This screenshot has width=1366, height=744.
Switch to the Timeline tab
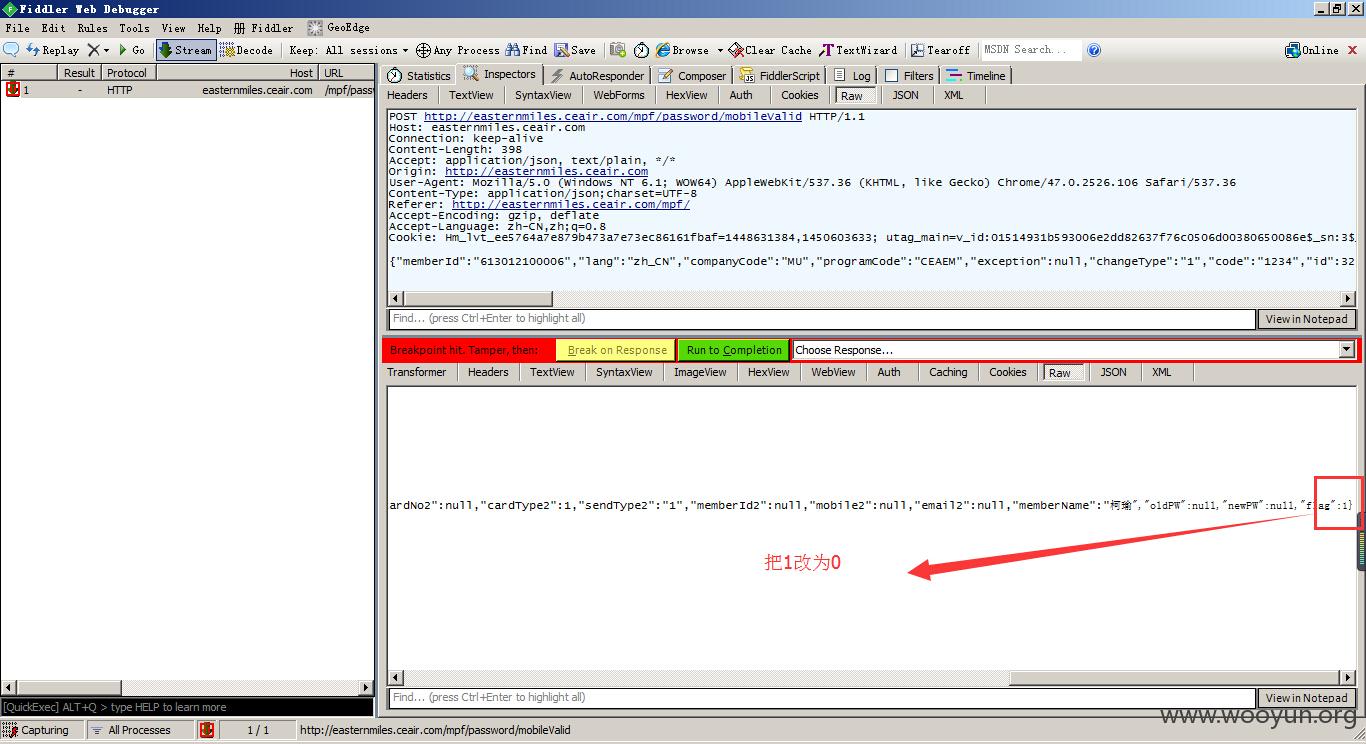click(976, 75)
